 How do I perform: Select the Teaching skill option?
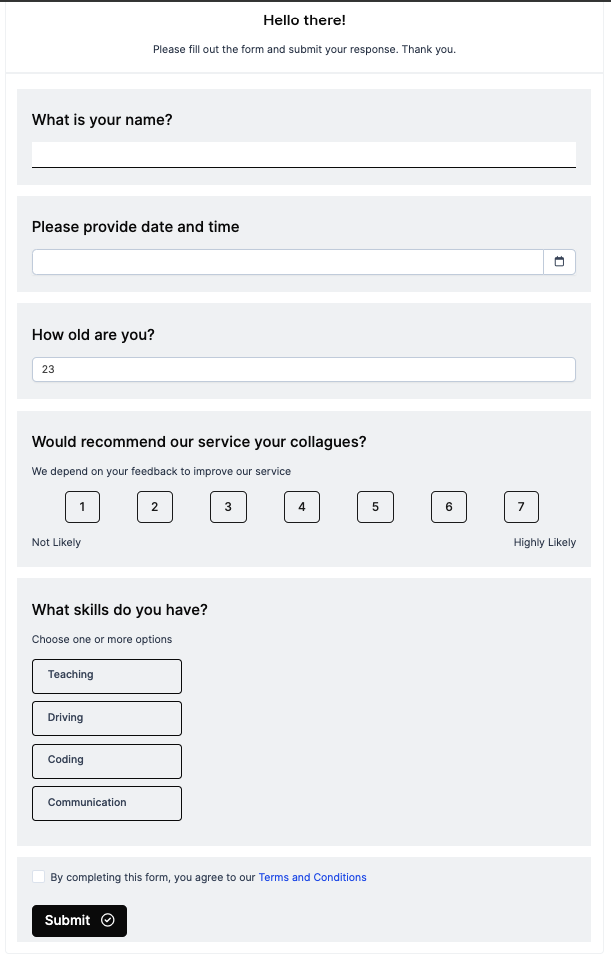(107, 676)
